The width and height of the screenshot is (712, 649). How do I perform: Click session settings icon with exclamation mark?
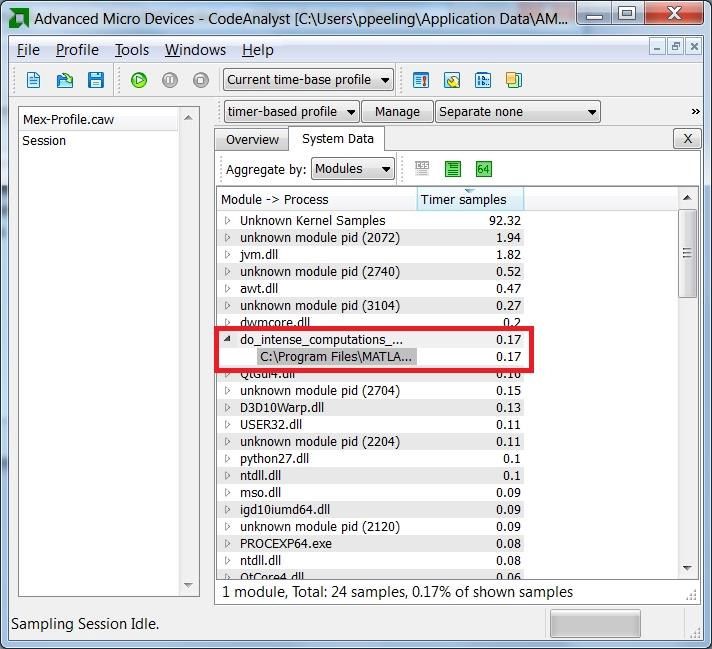click(421, 80)
